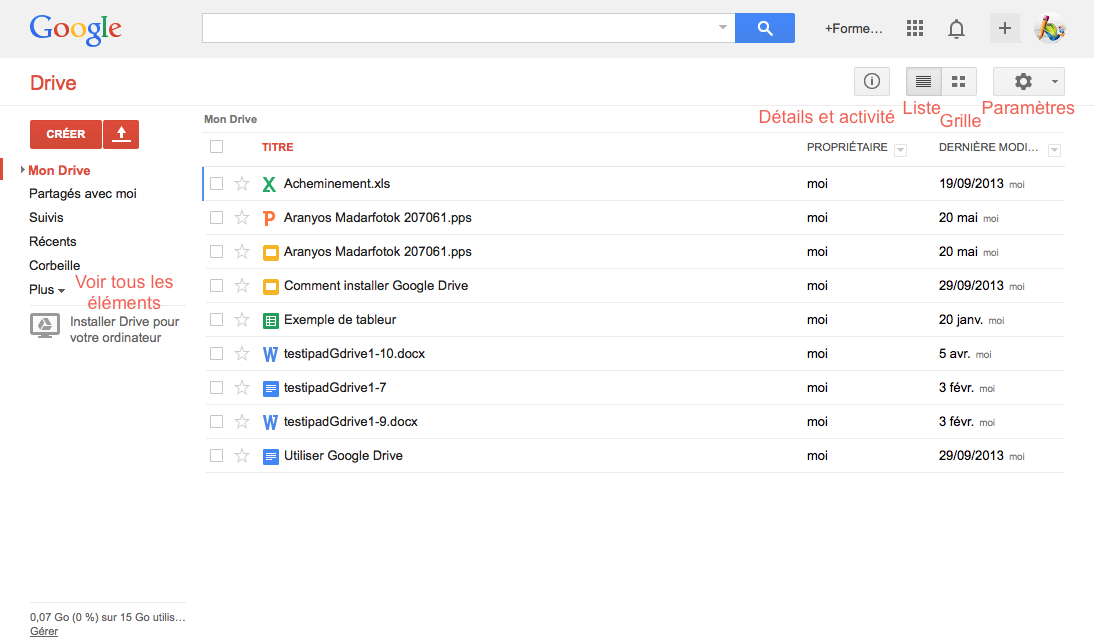Viewport: 1094px width, 641px height.
Task: Switch to grid view icon
Action: (959, 82)
